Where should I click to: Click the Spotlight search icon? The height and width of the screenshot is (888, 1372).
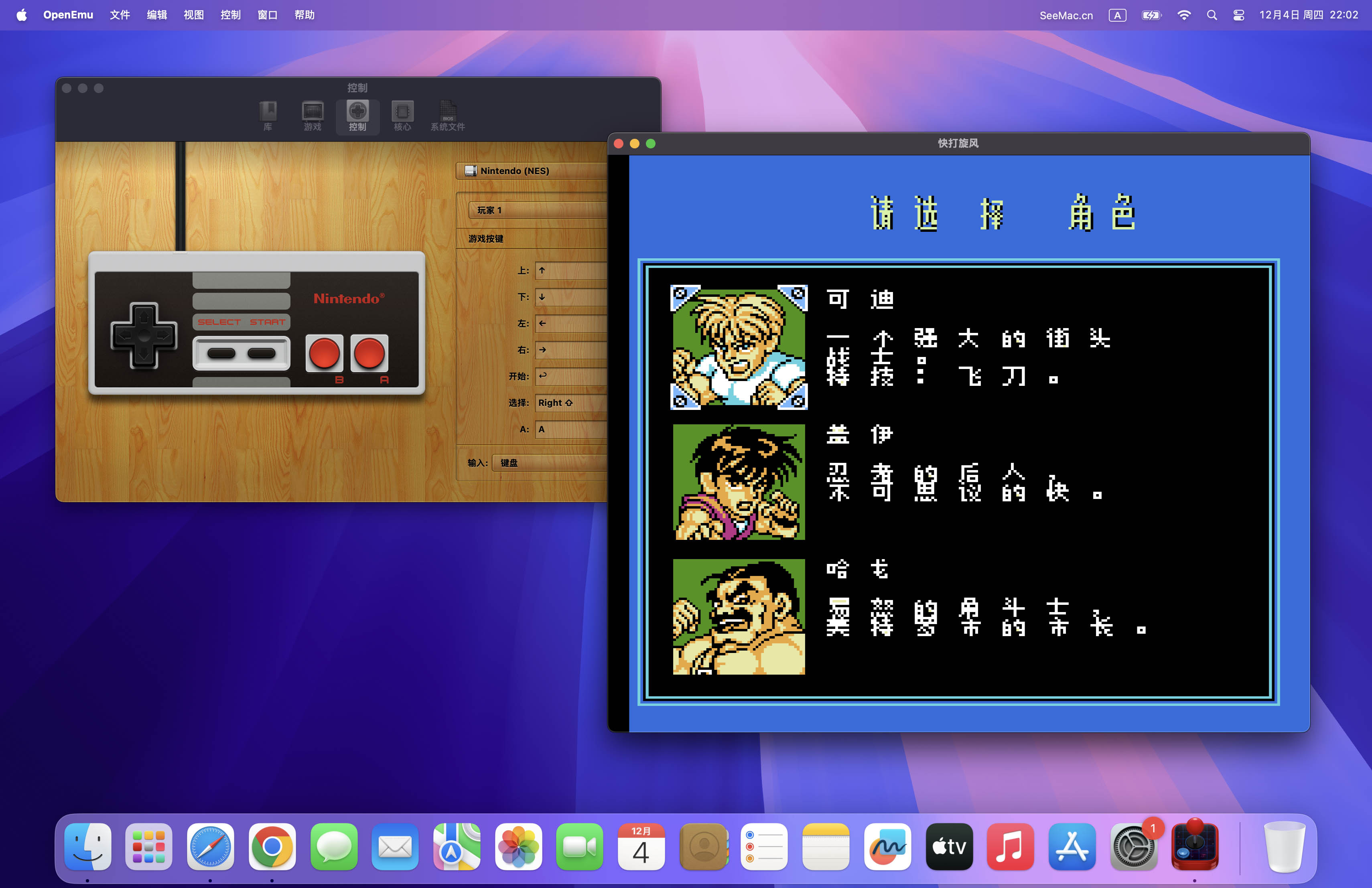click(x=1212, y=16)
